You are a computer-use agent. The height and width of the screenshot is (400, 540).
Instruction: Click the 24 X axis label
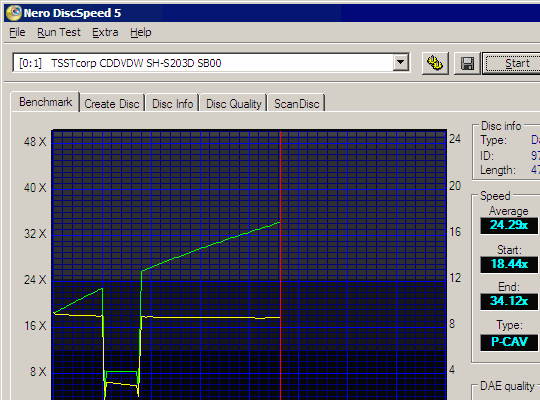[35, 280]
